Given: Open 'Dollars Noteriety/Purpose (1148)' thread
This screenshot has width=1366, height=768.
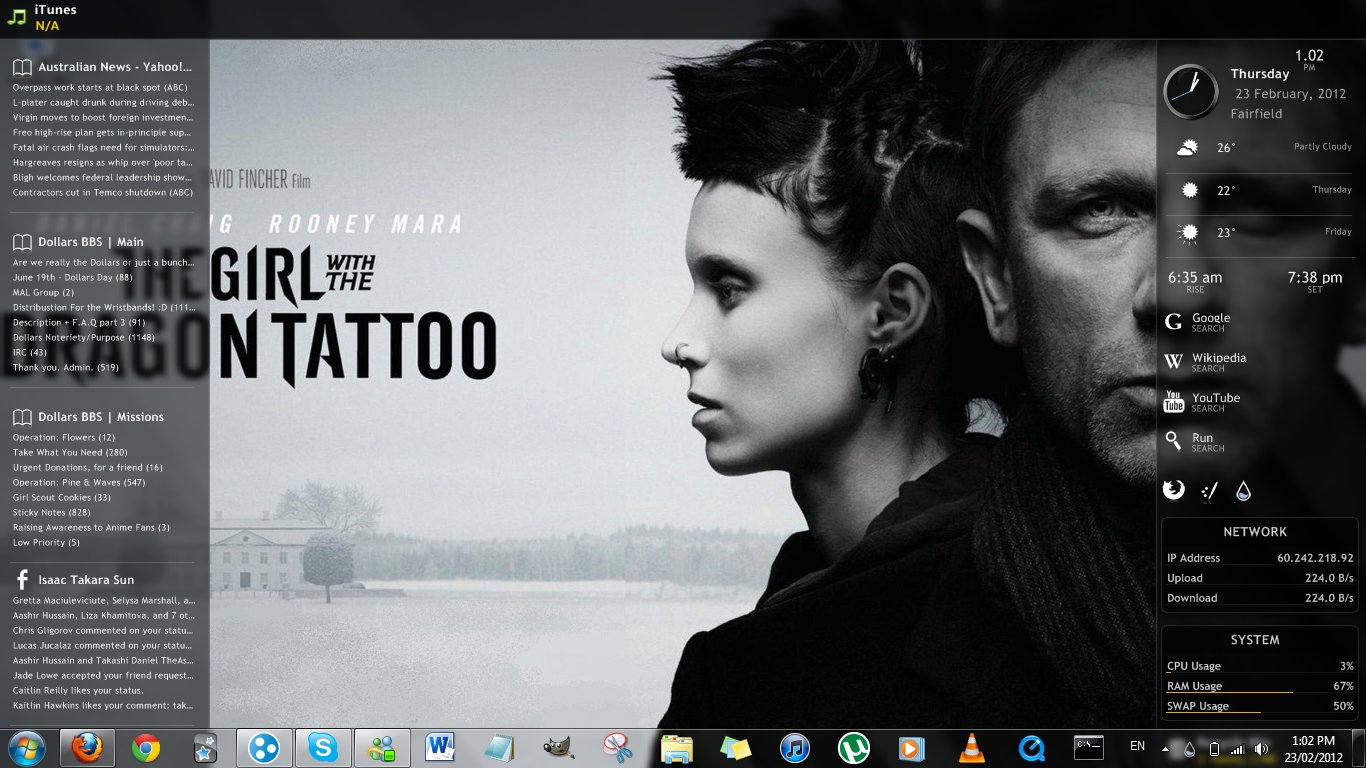Looking at the screenshot, I should 84,337.
